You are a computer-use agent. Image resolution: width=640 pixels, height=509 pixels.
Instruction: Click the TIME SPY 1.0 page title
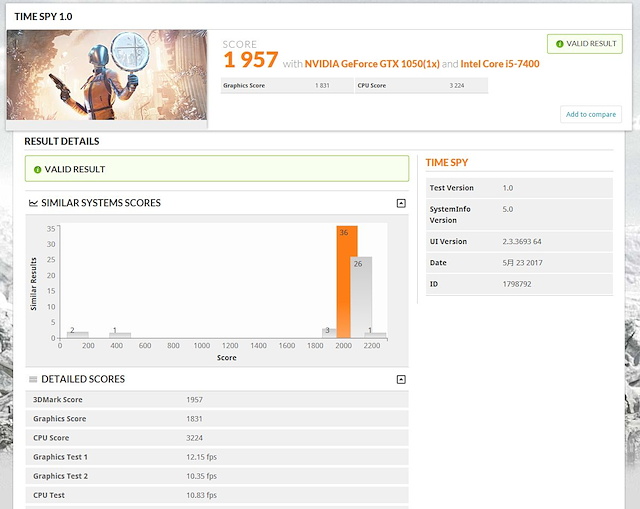[x=43, y=16]
